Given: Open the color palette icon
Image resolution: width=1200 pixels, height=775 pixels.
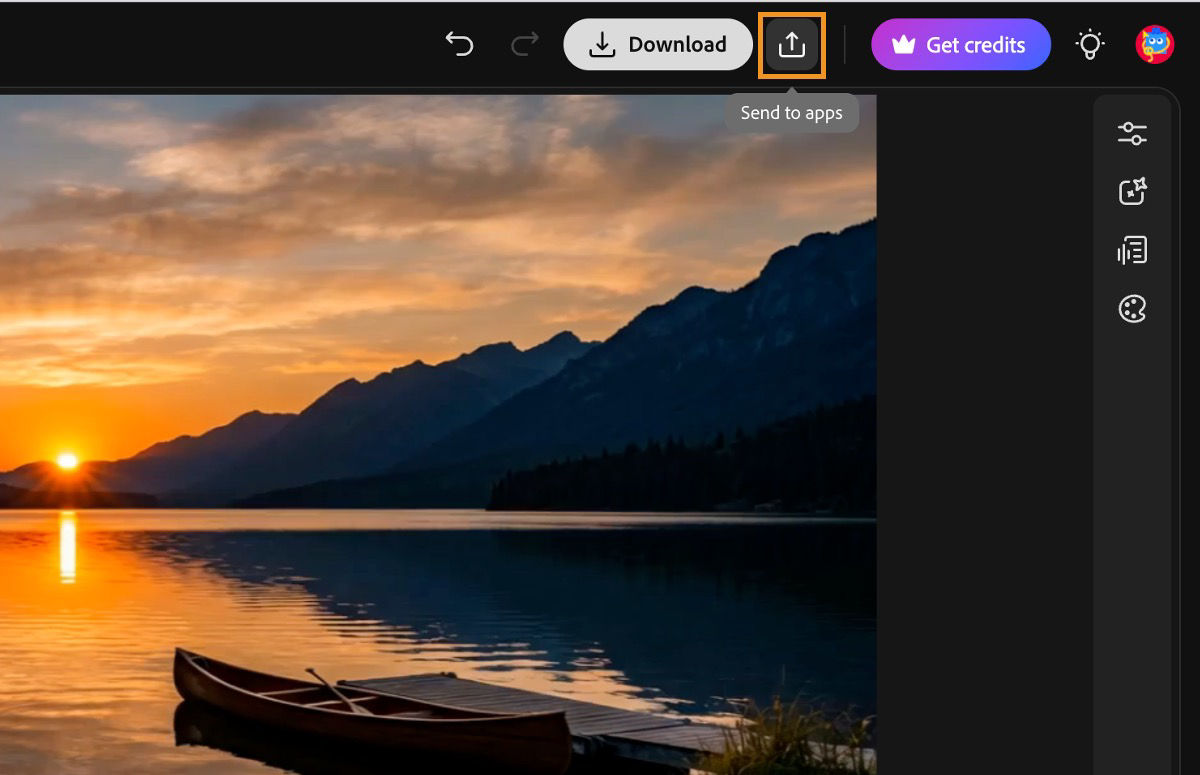Looking at the screenshot, I should point(1132,309).
